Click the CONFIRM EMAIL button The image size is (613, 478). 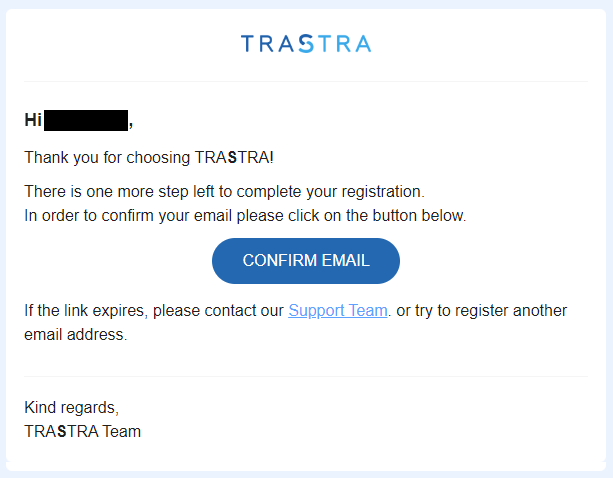306,261
